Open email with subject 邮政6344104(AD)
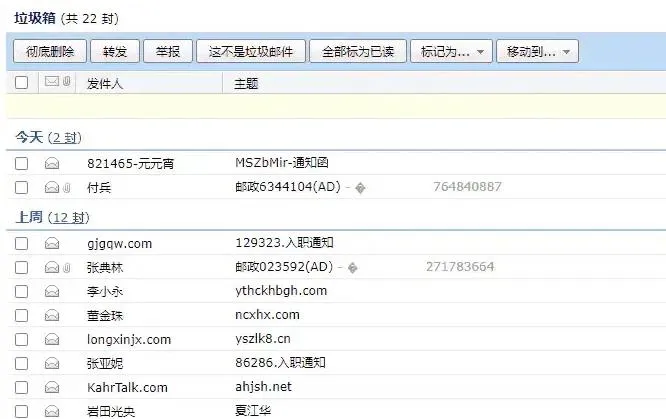This screenshot has height=419, width=666. click(x=288, y=187)
